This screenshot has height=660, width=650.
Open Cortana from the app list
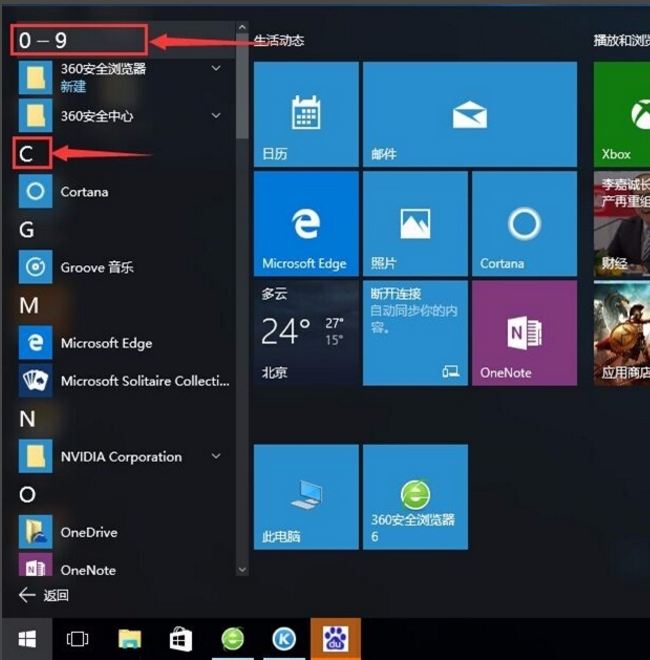point(84,192)
